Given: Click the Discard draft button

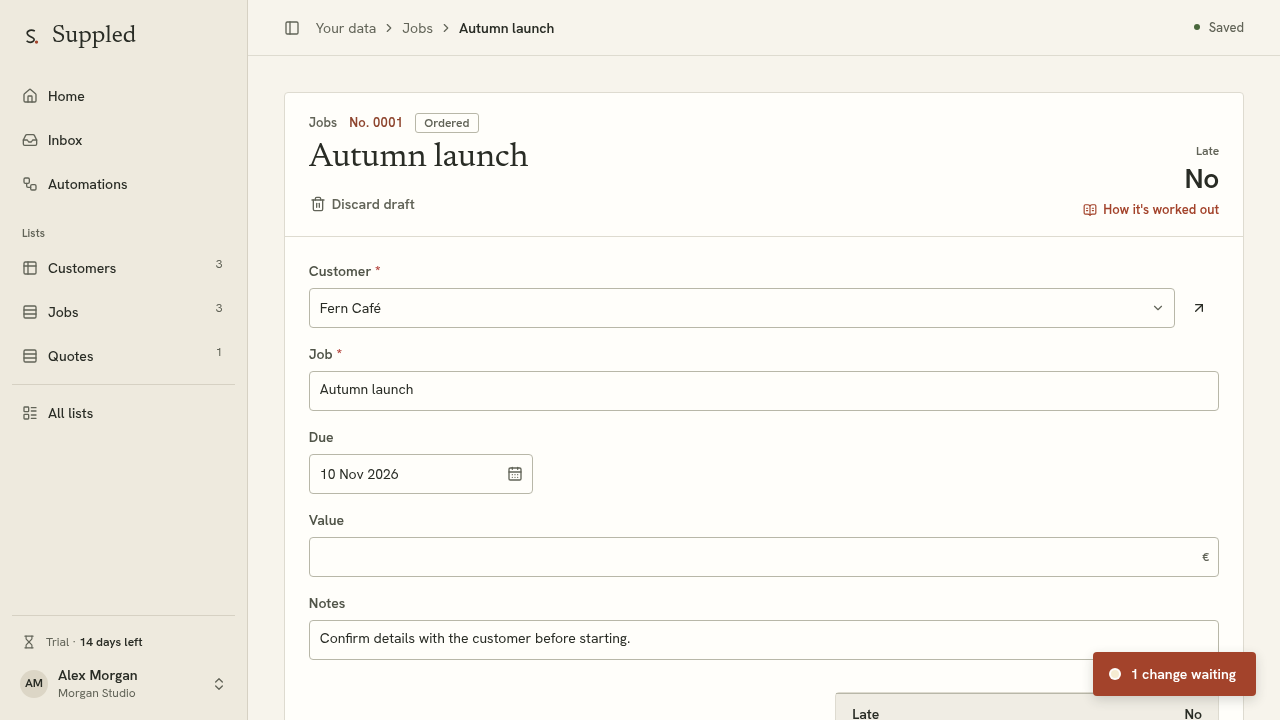Looking at the screenshot, I should coord(362,204).
